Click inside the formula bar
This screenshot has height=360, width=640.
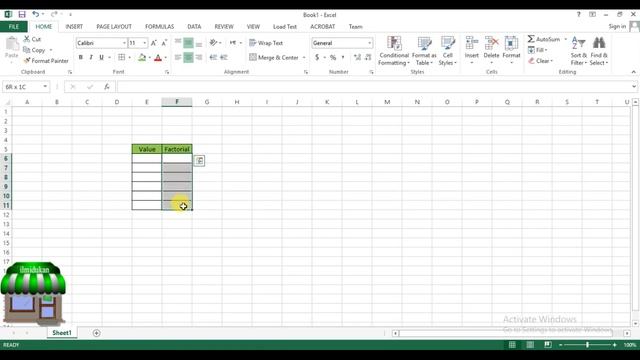[374, 87]
